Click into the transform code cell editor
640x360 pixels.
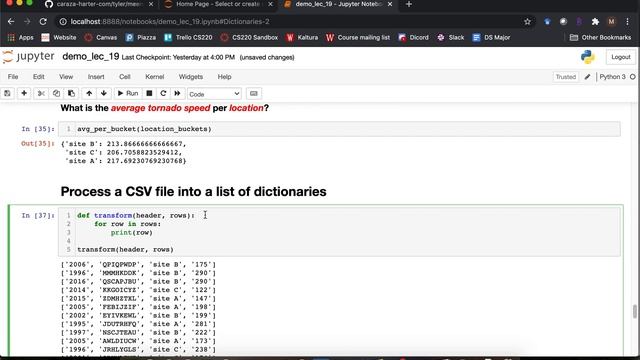[x=339, y=232]
